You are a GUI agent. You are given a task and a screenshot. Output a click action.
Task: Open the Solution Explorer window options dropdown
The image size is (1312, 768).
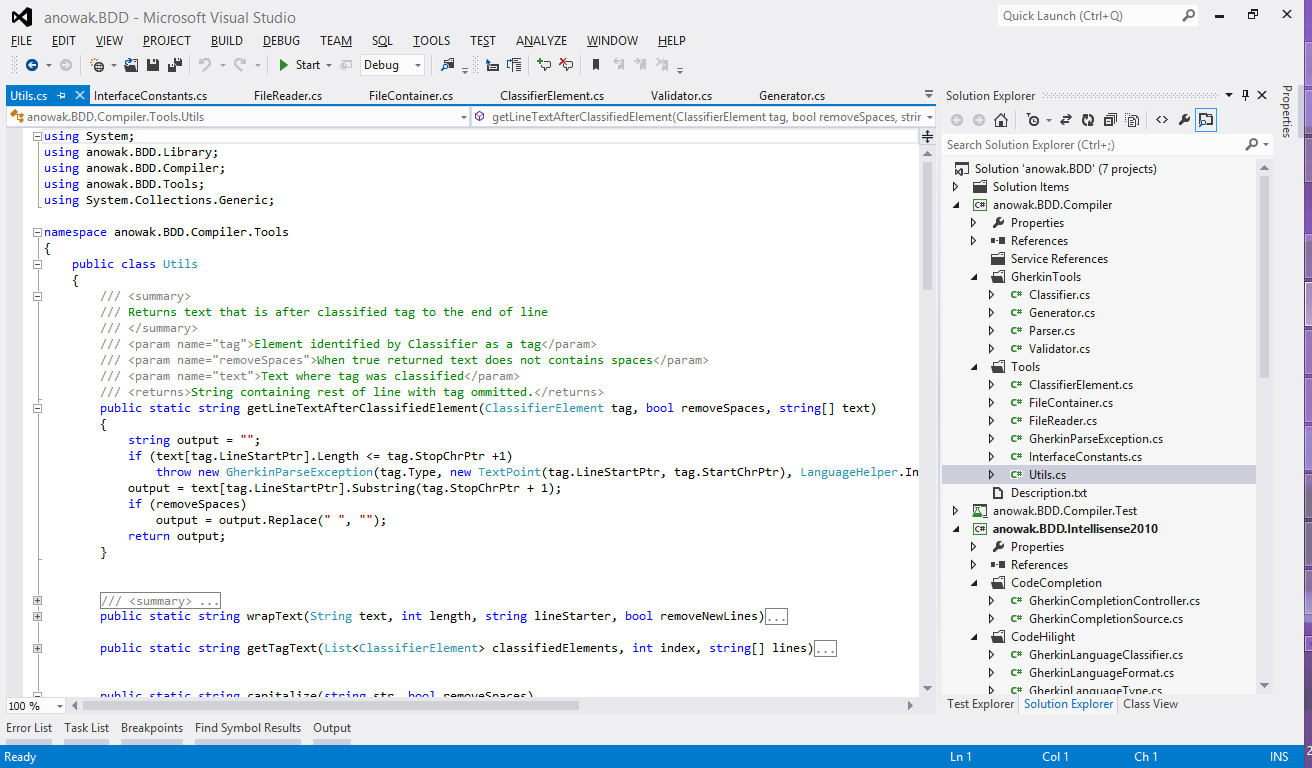coord(1228,96)
